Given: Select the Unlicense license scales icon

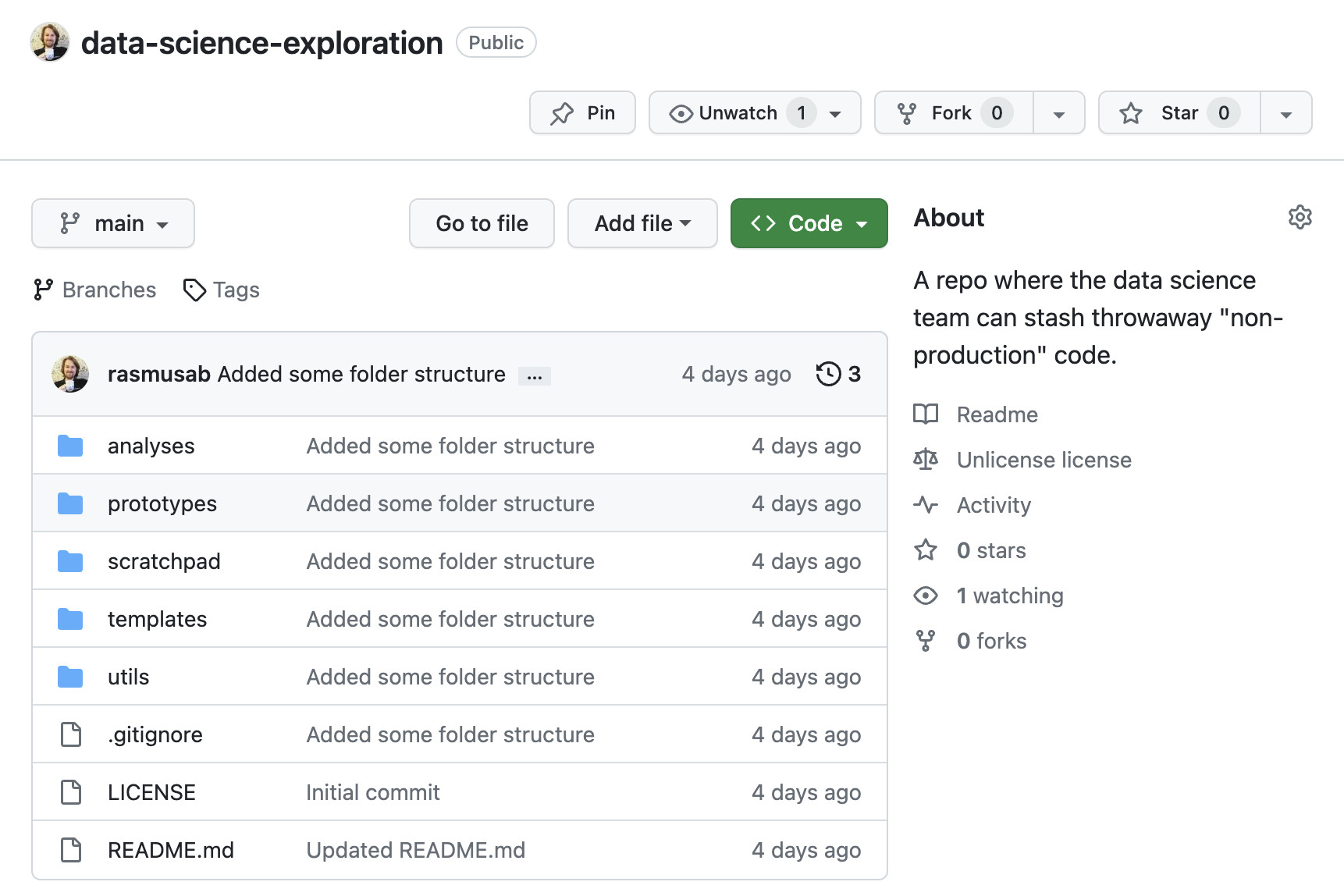Looking at the screenshot, I should (x=926, y=460).
